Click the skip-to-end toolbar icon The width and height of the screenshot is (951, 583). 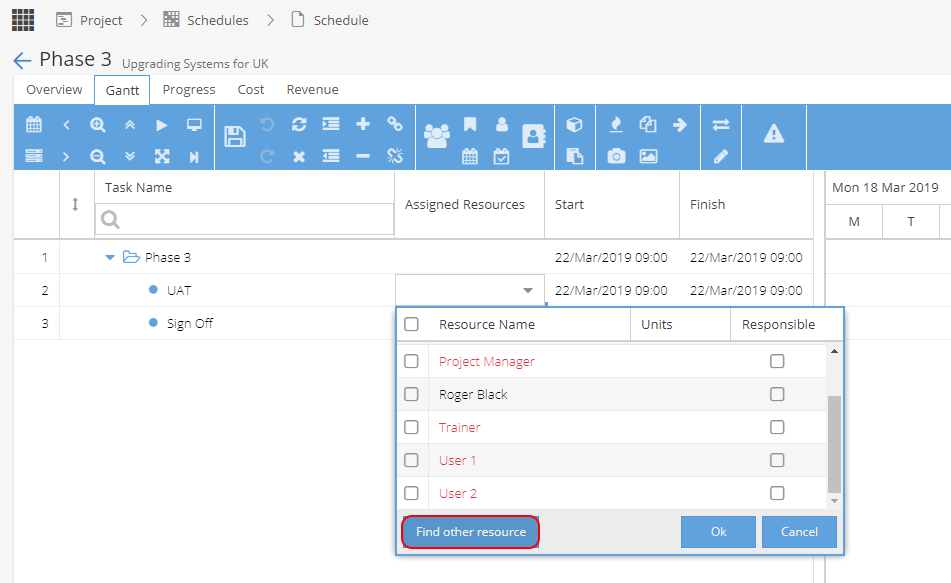(194, 157)
